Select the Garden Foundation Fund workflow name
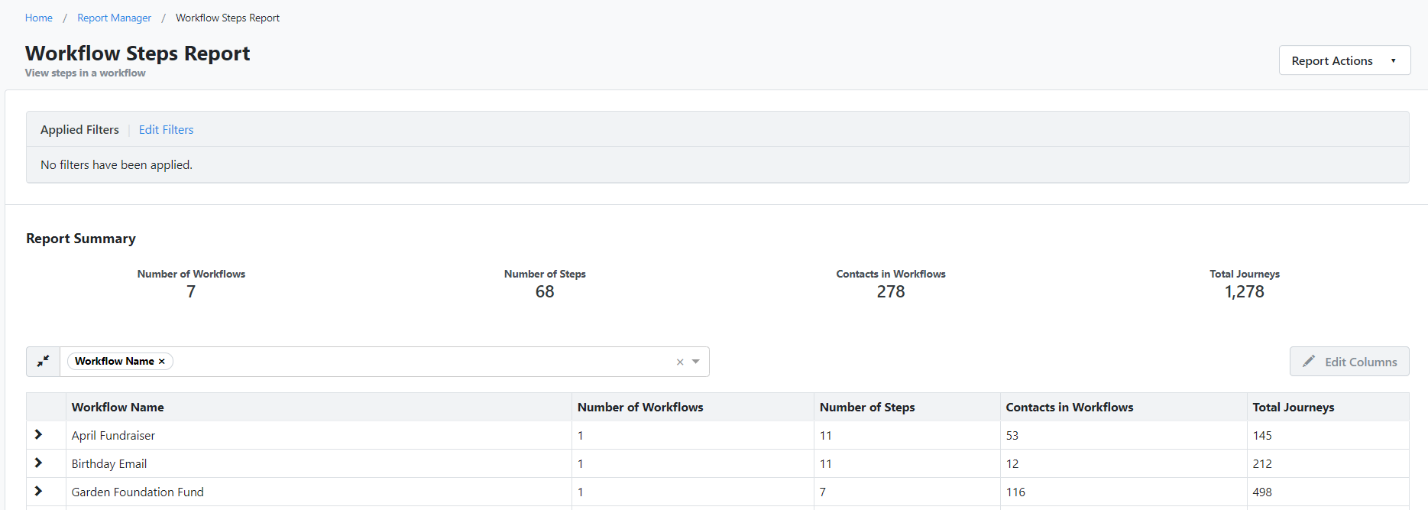Image resolution: width=1428 pixels, height=510 pixels. [137, 492]
